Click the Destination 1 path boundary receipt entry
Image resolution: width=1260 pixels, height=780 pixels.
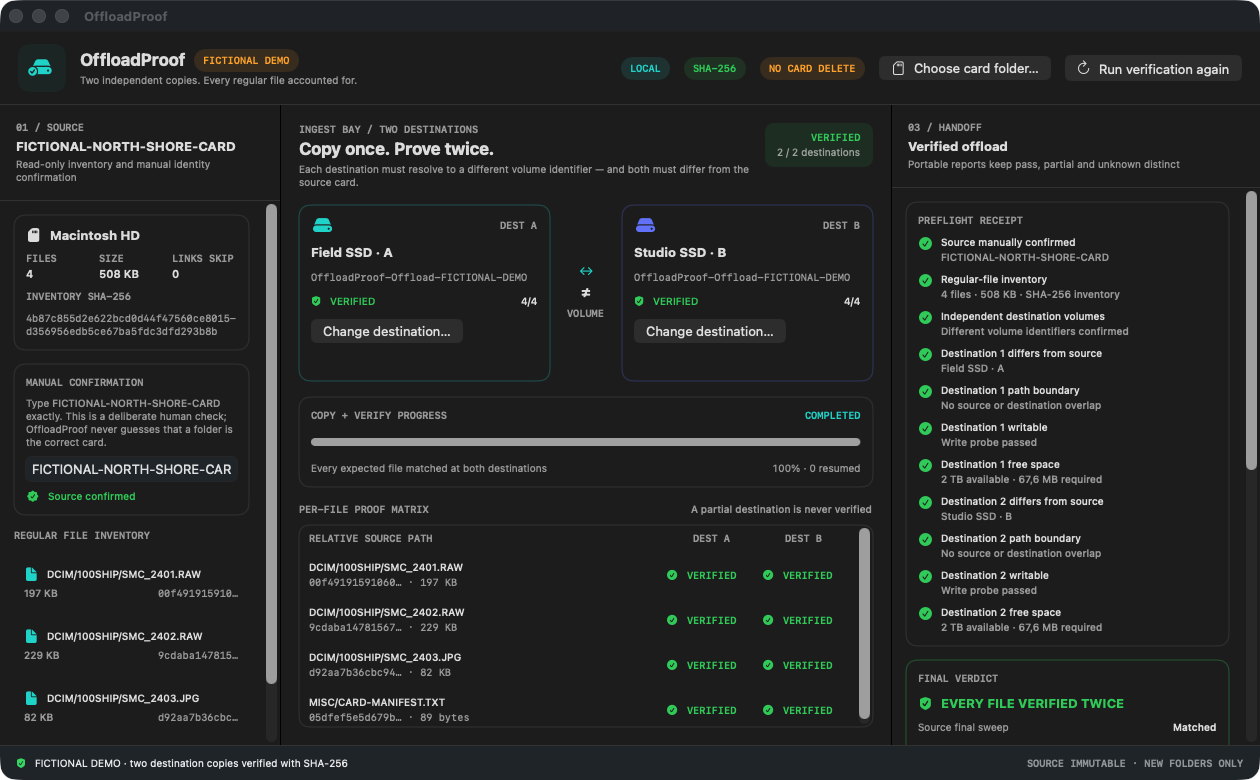(1067, 398)
